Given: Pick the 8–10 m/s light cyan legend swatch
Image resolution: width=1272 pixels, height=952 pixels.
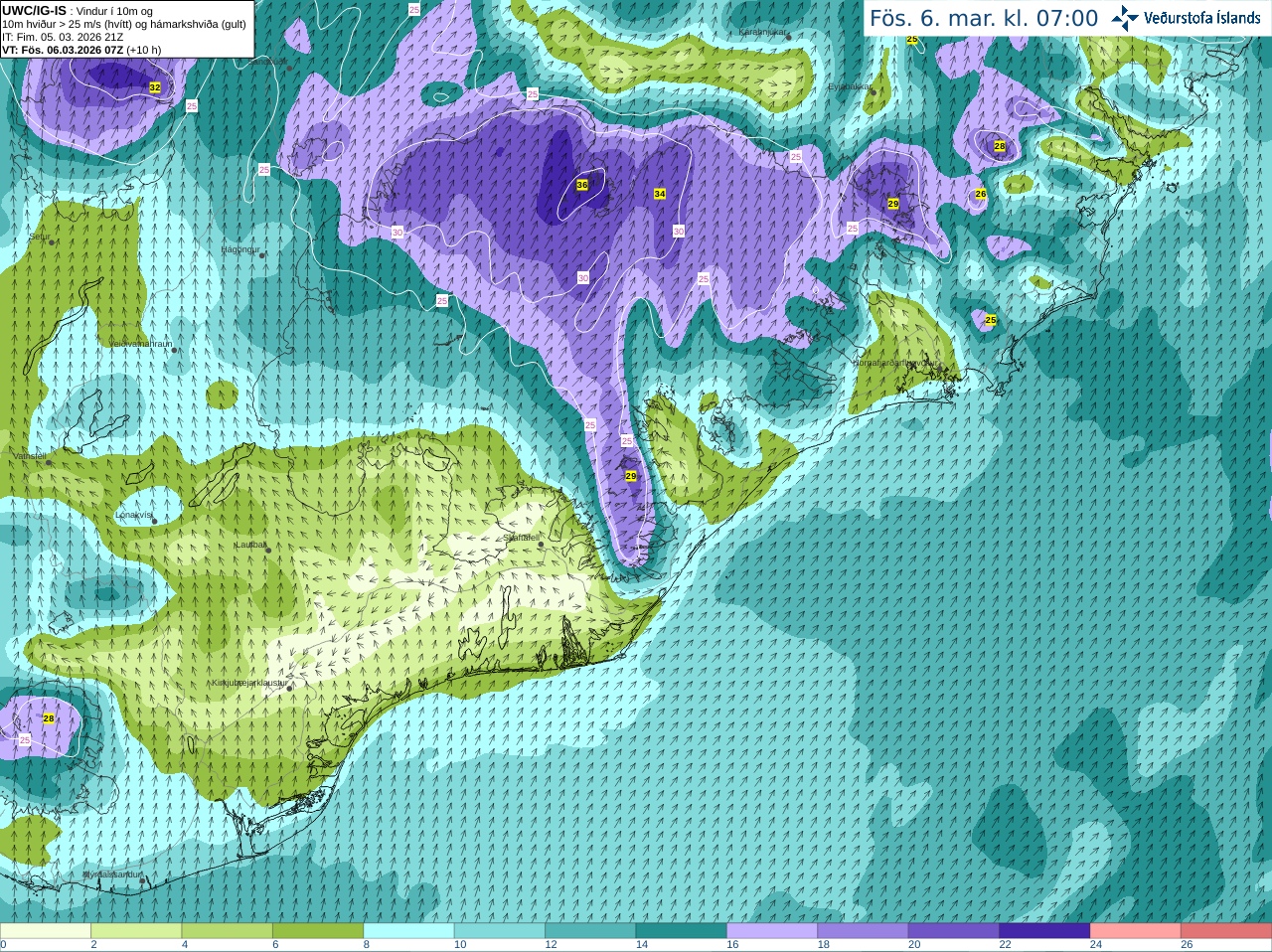Looking at the screenshot, I should coord(409,931).
